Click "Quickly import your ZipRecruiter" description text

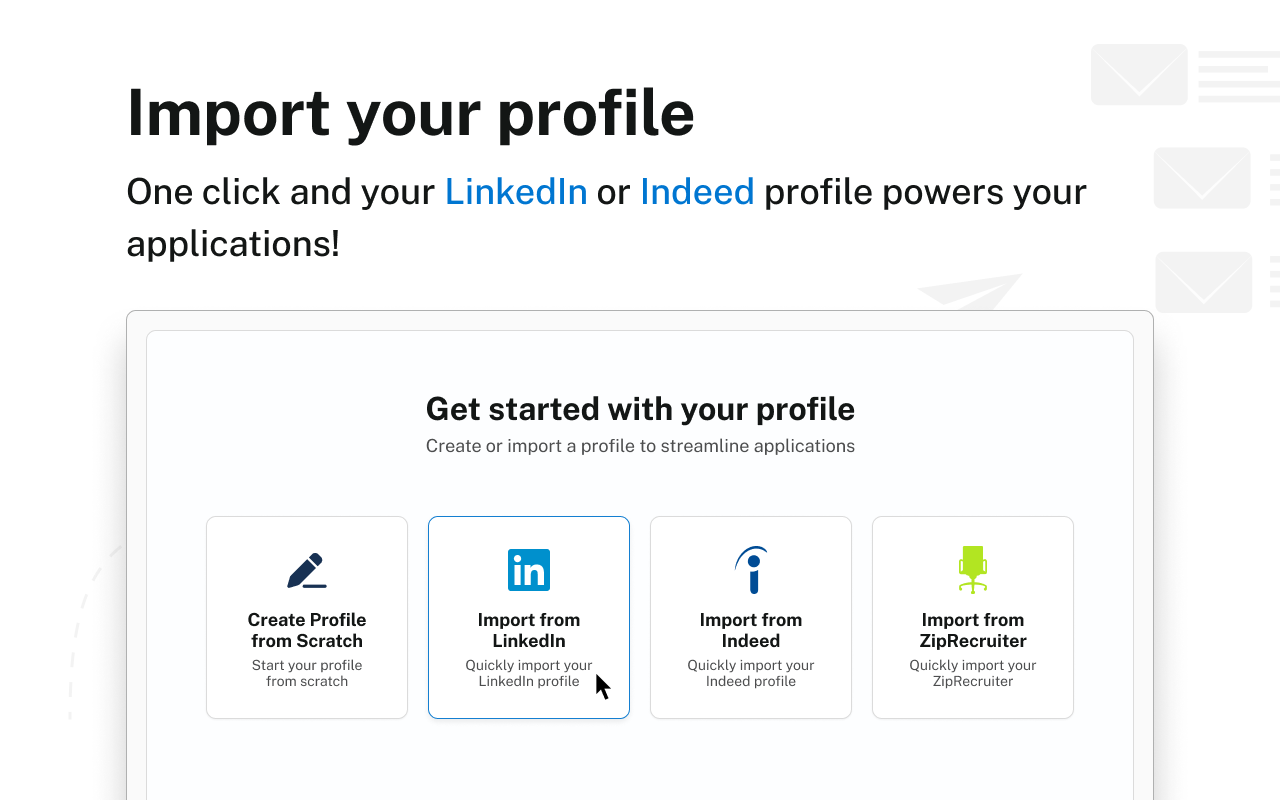pos(973,673)
